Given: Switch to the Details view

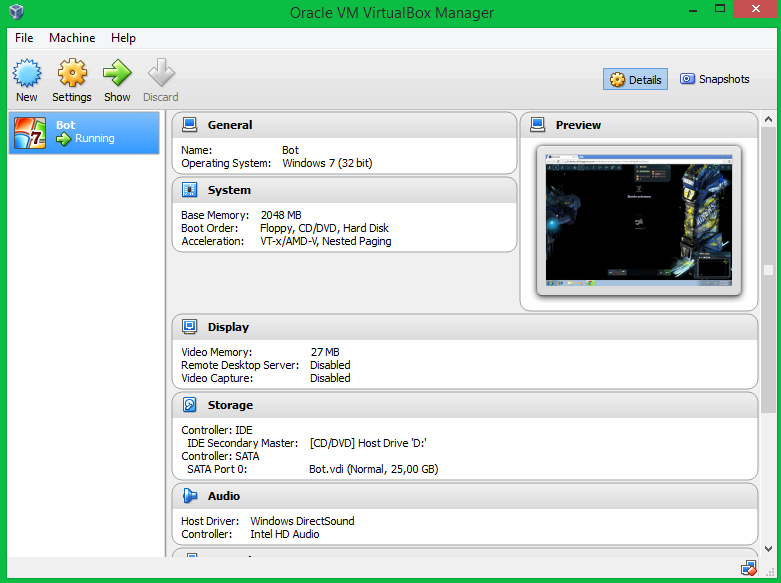Looking at the screenshot, I should (635, 79).
